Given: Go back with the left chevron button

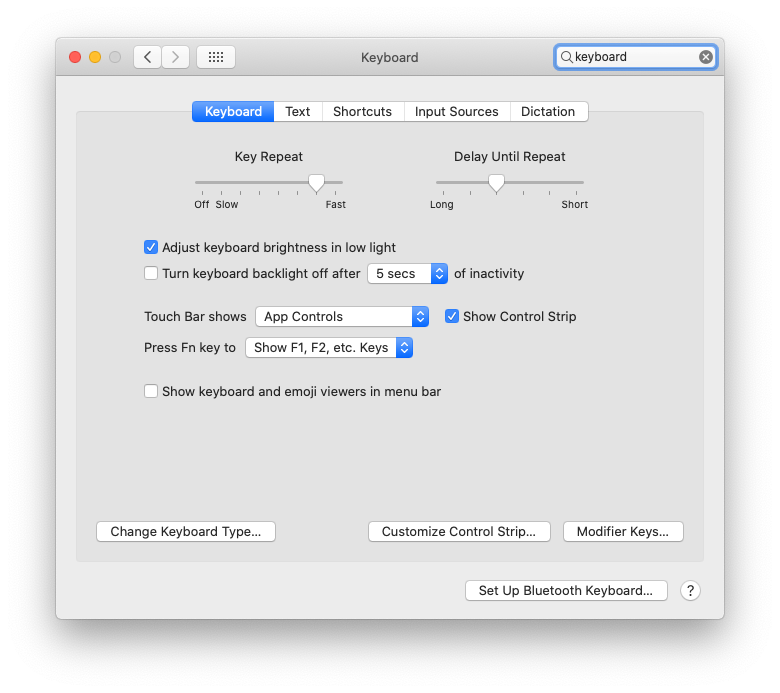Looking at the screenshot, I should [147, 57].
